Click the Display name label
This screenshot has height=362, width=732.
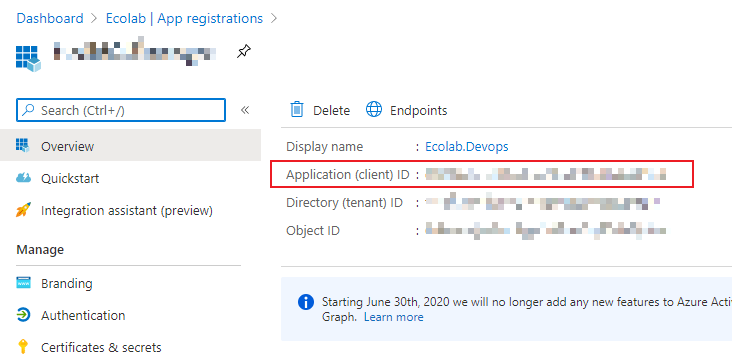click(x=324, y=147)
